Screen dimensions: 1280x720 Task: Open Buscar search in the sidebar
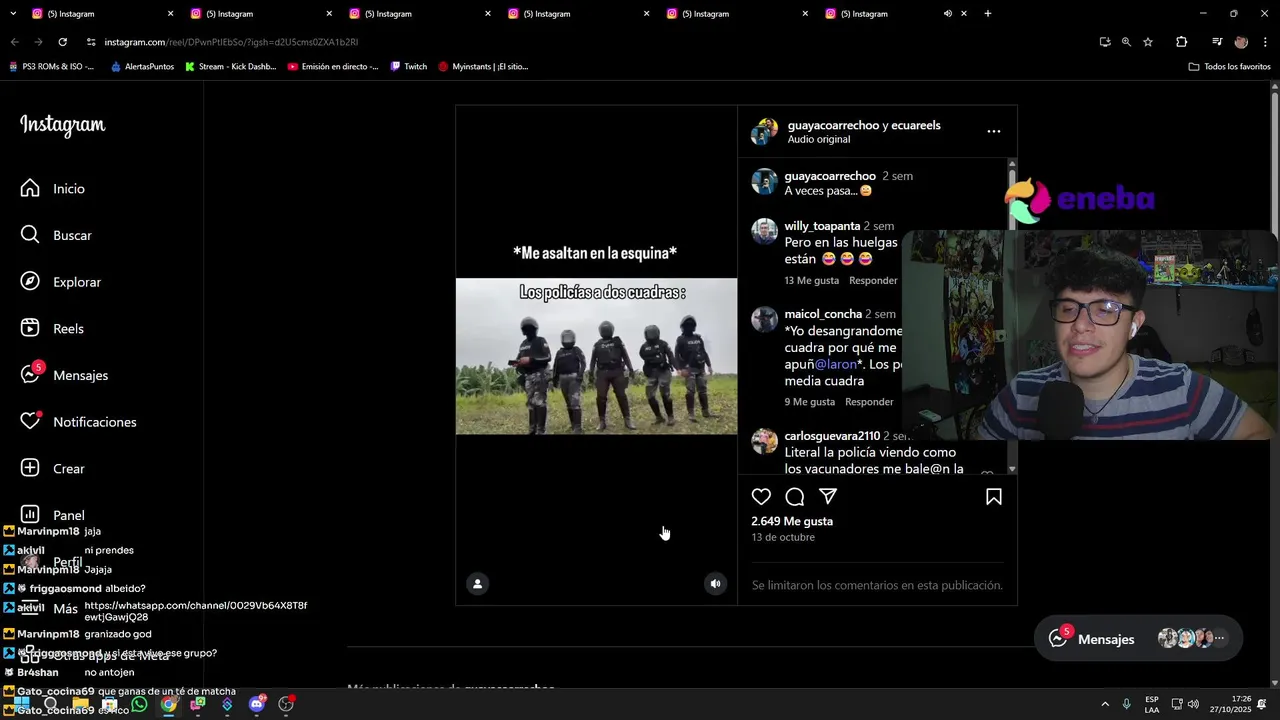tap(56, 235)
